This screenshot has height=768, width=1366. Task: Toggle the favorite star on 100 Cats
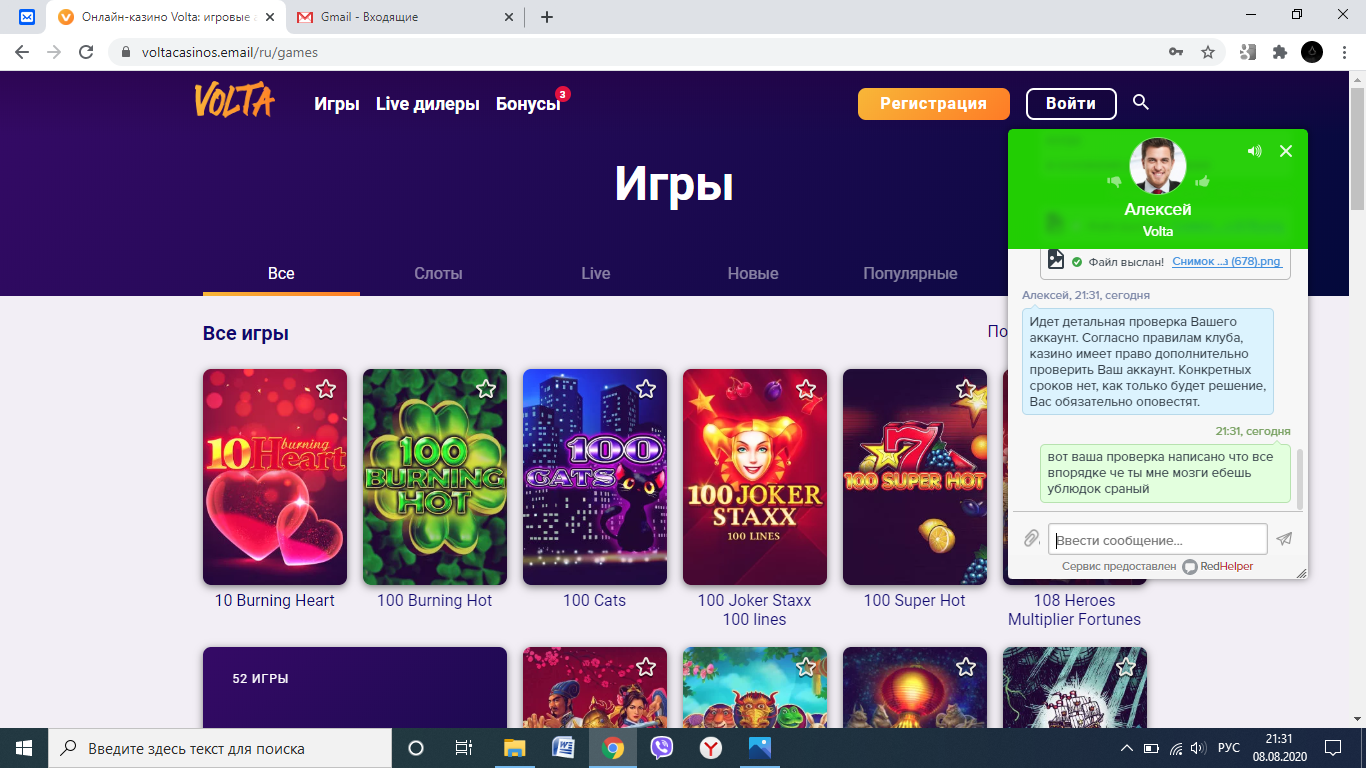click(646, 389)
